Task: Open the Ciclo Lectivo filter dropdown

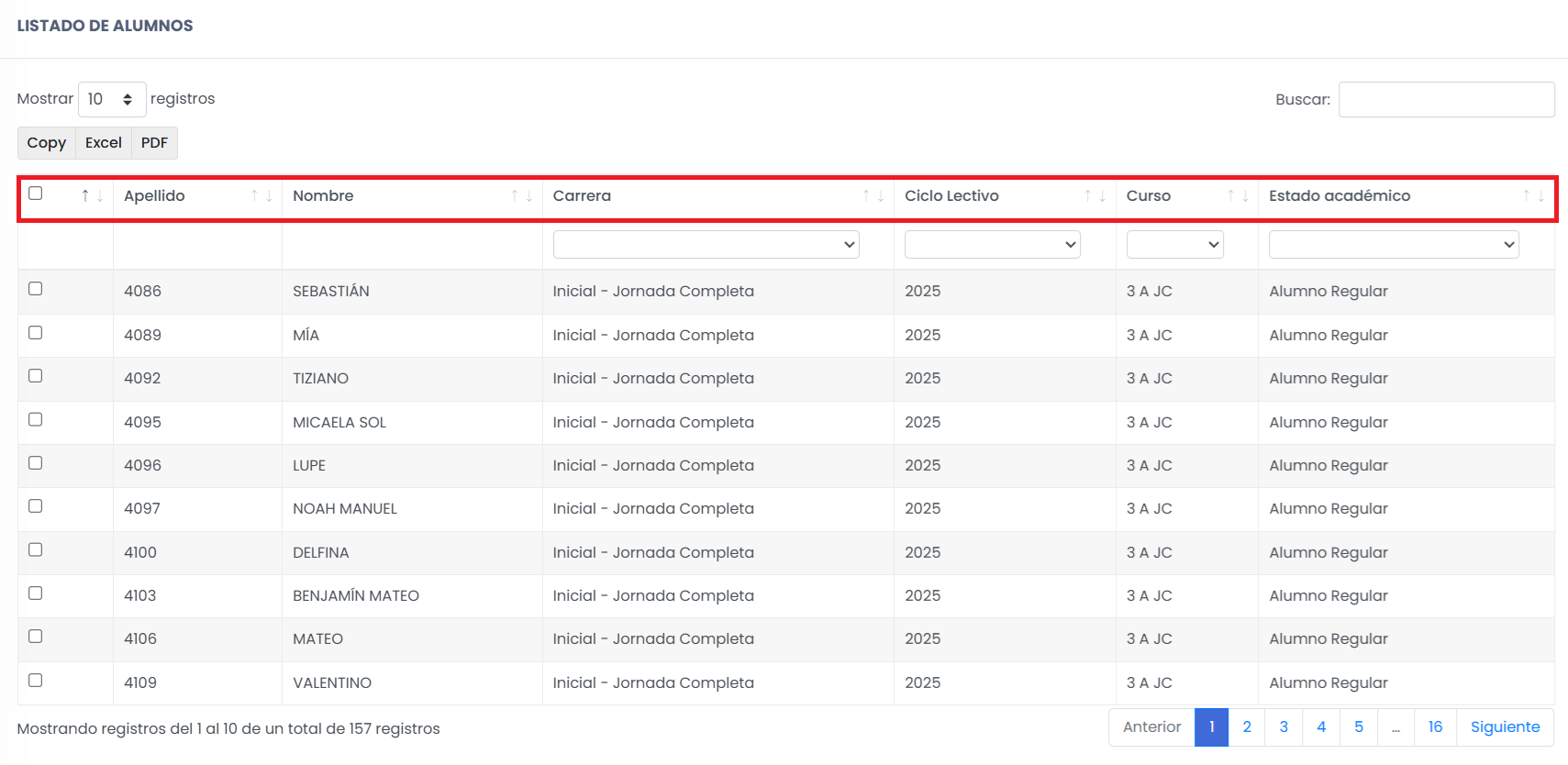Action: 992,245
